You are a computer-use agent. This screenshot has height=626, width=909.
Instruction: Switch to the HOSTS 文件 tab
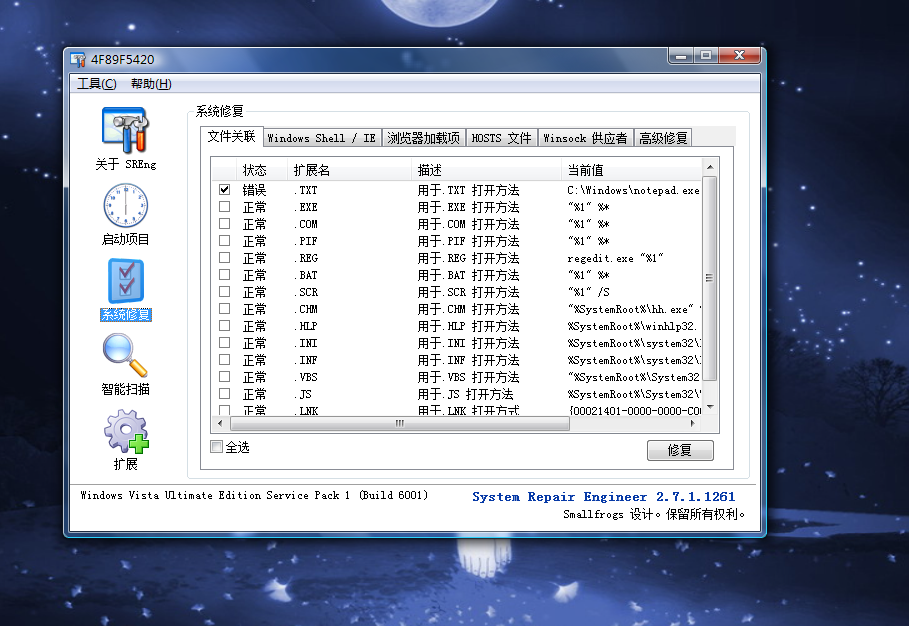click(x=501, y=138)
